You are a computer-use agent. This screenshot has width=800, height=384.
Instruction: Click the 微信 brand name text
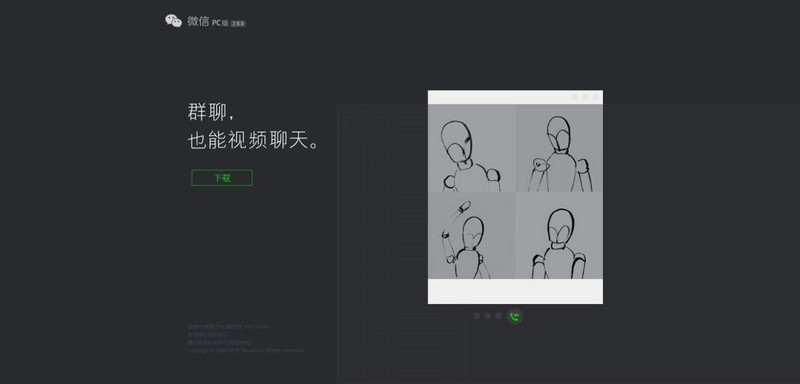198,21
